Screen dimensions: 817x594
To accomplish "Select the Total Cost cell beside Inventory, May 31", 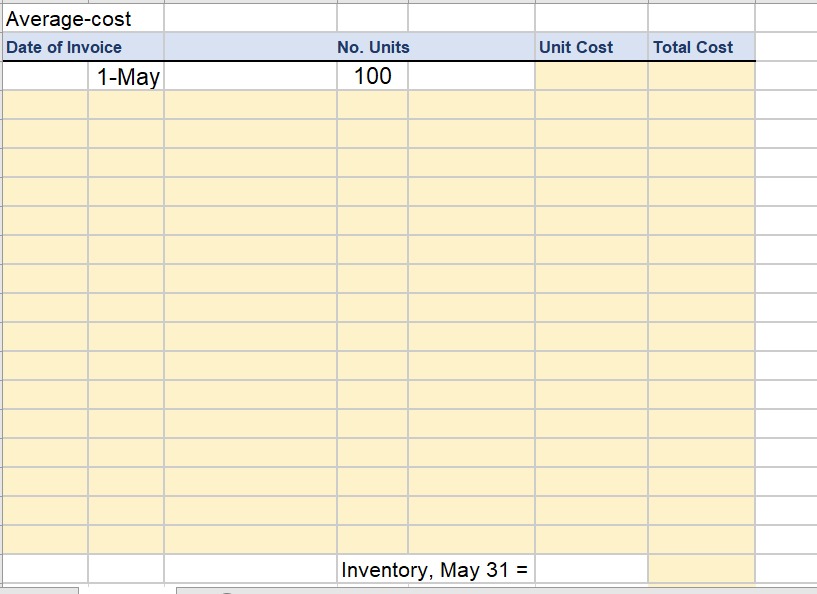I will tap(701, 569).
